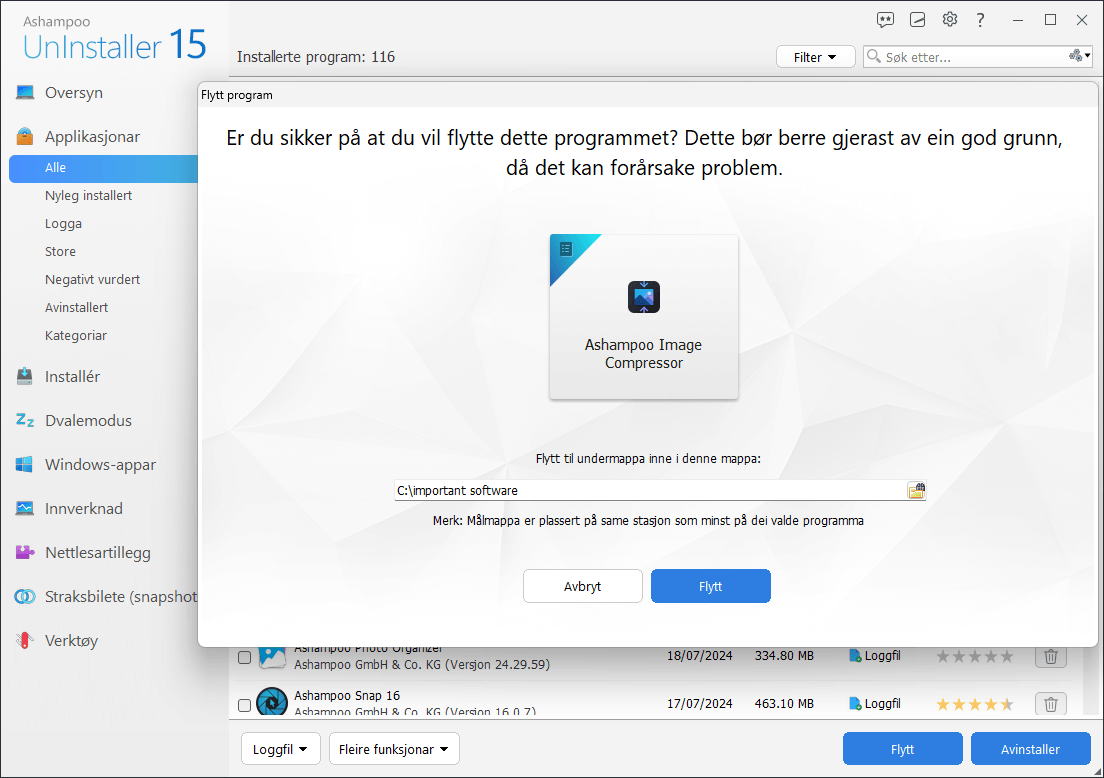The height and width of the screenshot is (778, 1104).
Task: Click the Straksbilete snapshot icon
Action: (x=25, y=596)
